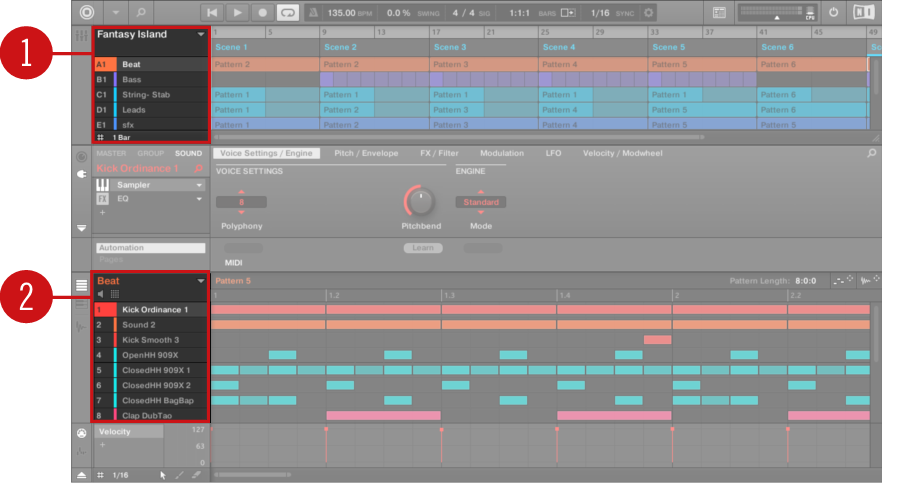Open the Sampler plug-in dropdown menu
The height and width of the screenshot is (485, 910).
pyautogui.click(x=198, y=185)
